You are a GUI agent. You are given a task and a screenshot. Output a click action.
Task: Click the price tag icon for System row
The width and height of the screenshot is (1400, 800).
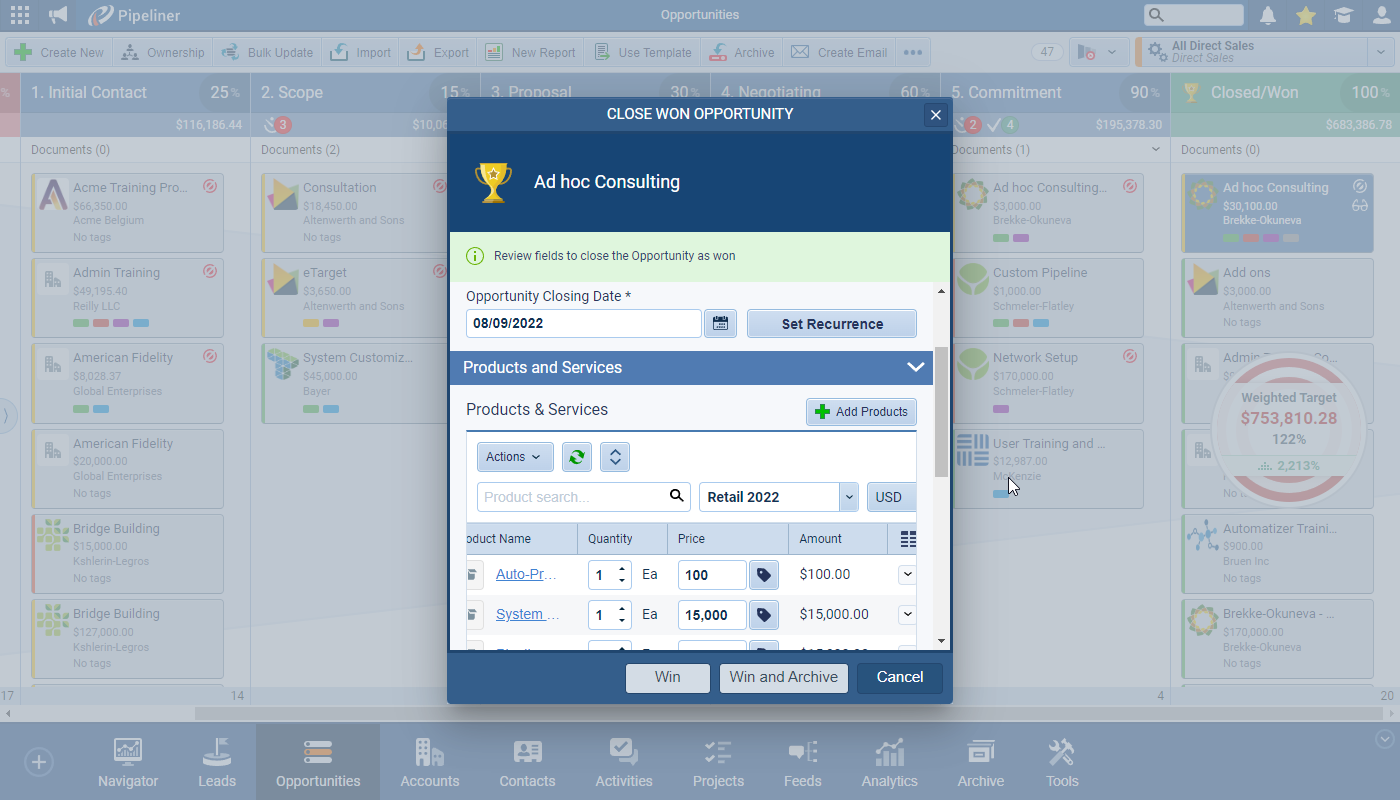coord(764,615)
